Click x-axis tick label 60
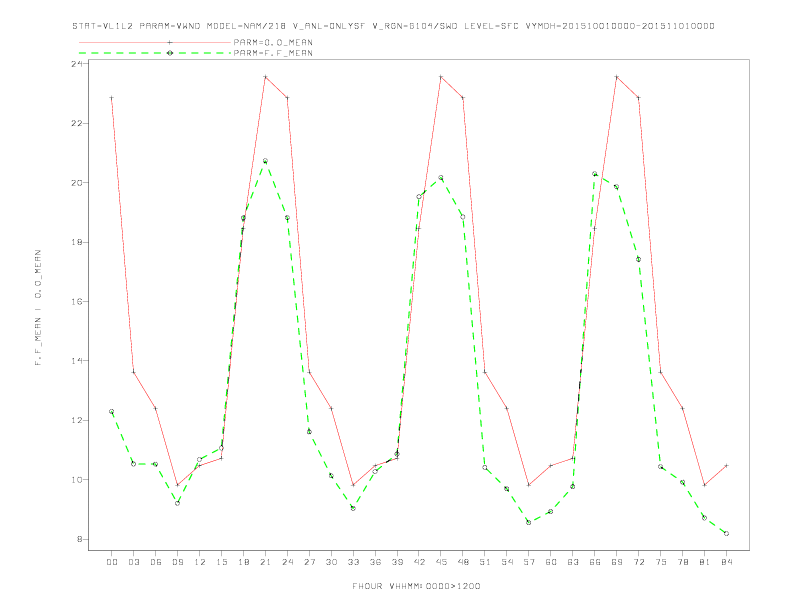The width and height of the screenshot is (792, 612). [x=551, y=562]
